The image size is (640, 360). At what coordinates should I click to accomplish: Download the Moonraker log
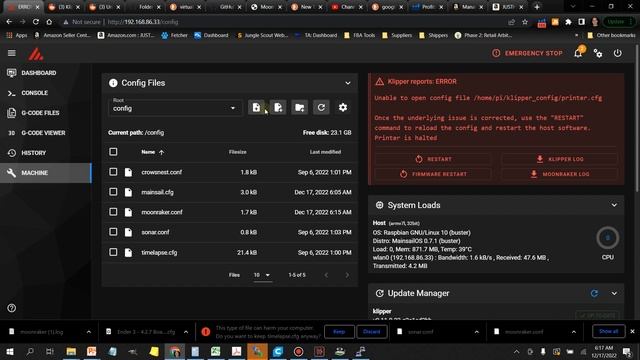click(x=559, y=174)
